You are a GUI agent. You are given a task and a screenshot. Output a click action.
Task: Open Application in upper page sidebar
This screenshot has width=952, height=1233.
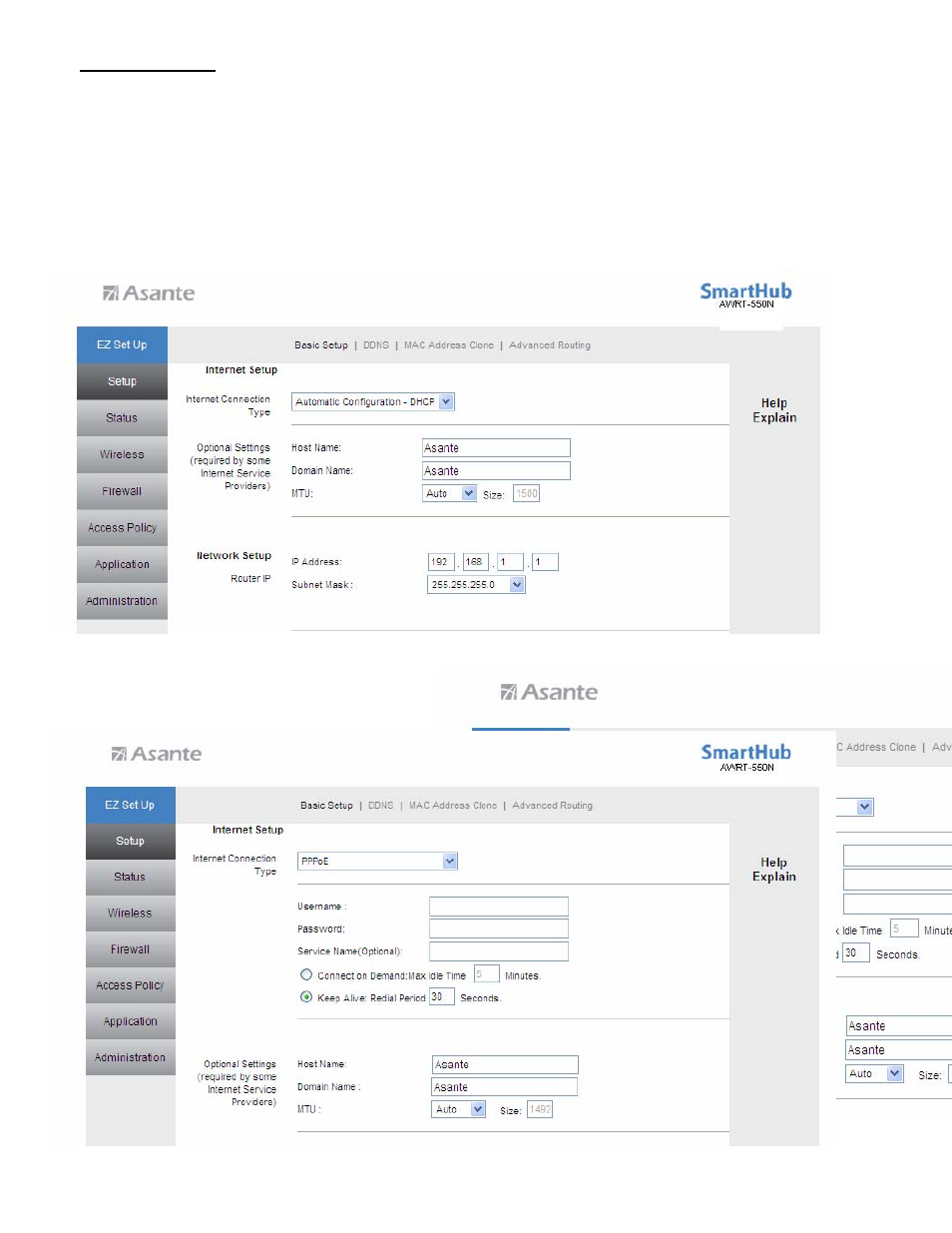click(x=122, y=564)
